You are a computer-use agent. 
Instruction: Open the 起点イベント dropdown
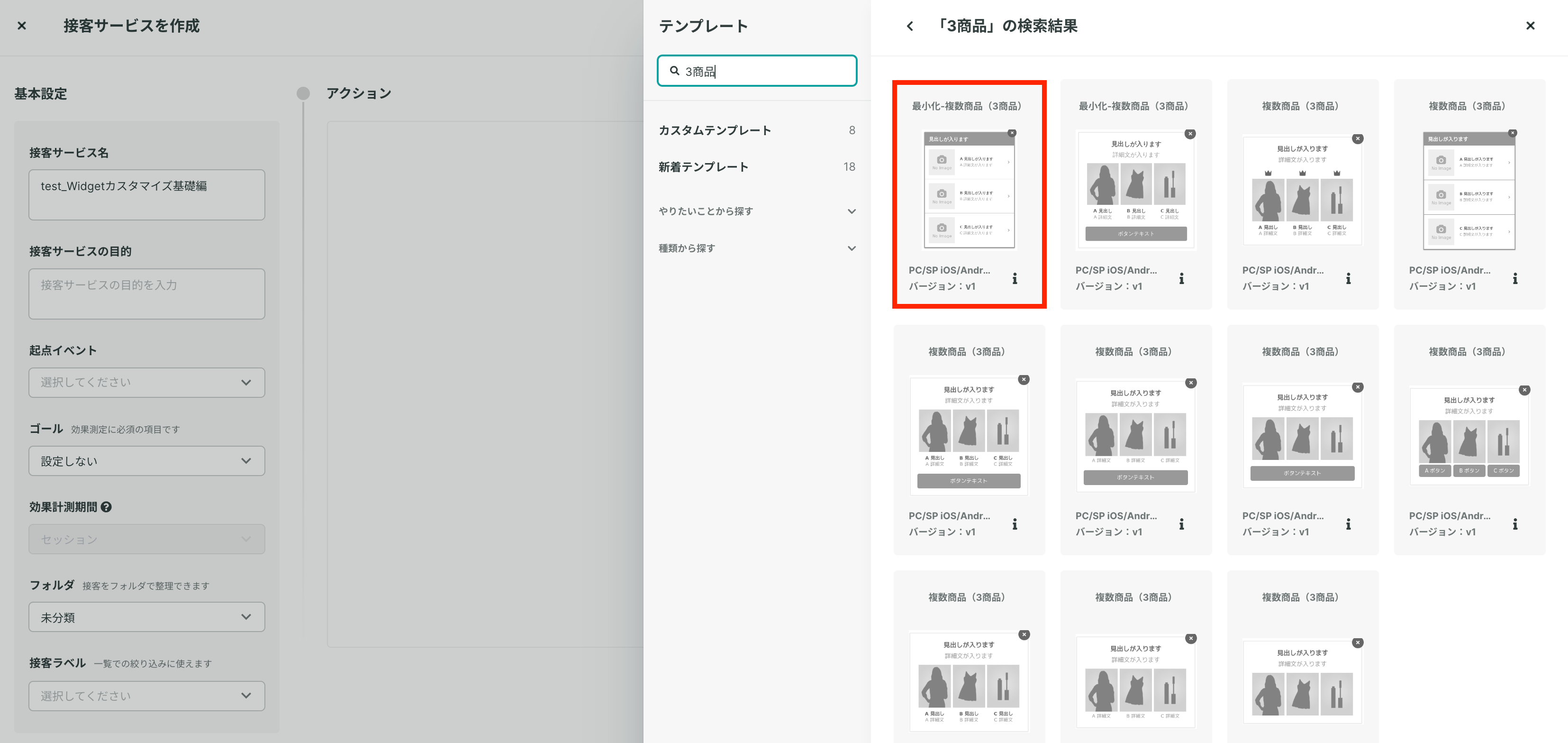pos(147,383)
